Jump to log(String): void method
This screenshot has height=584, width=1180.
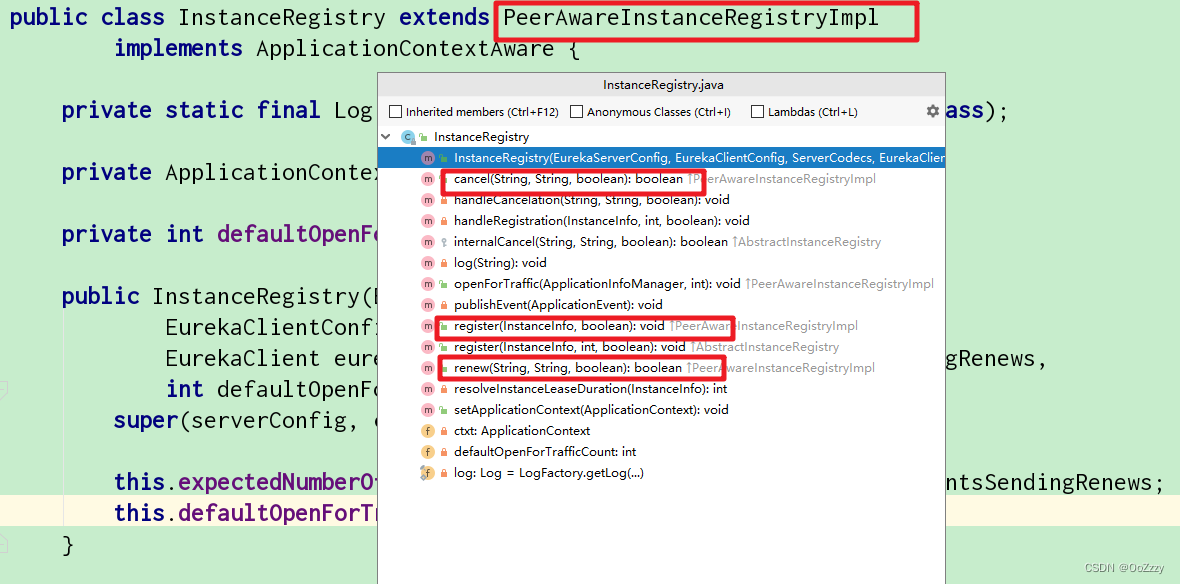500,263
